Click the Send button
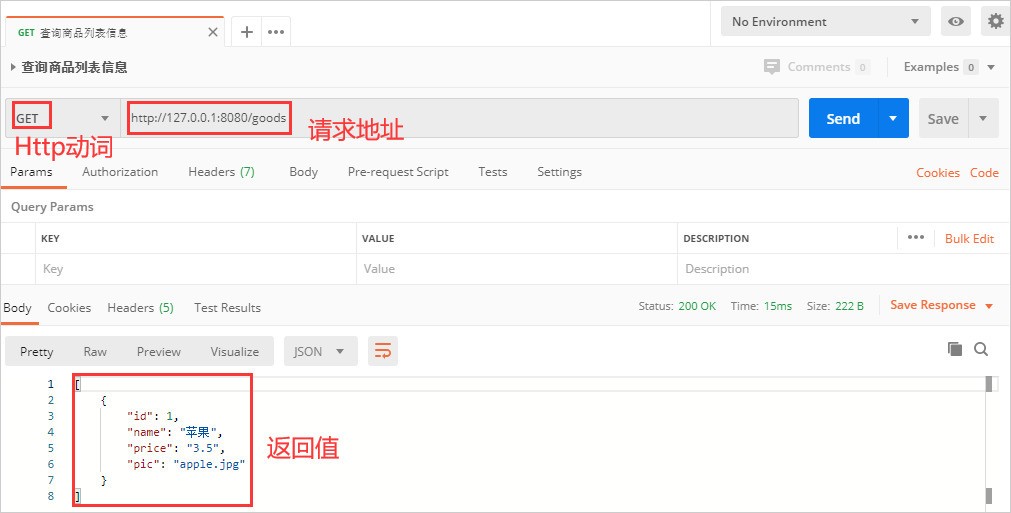The image size is (1011, 513). pos(843,119)
